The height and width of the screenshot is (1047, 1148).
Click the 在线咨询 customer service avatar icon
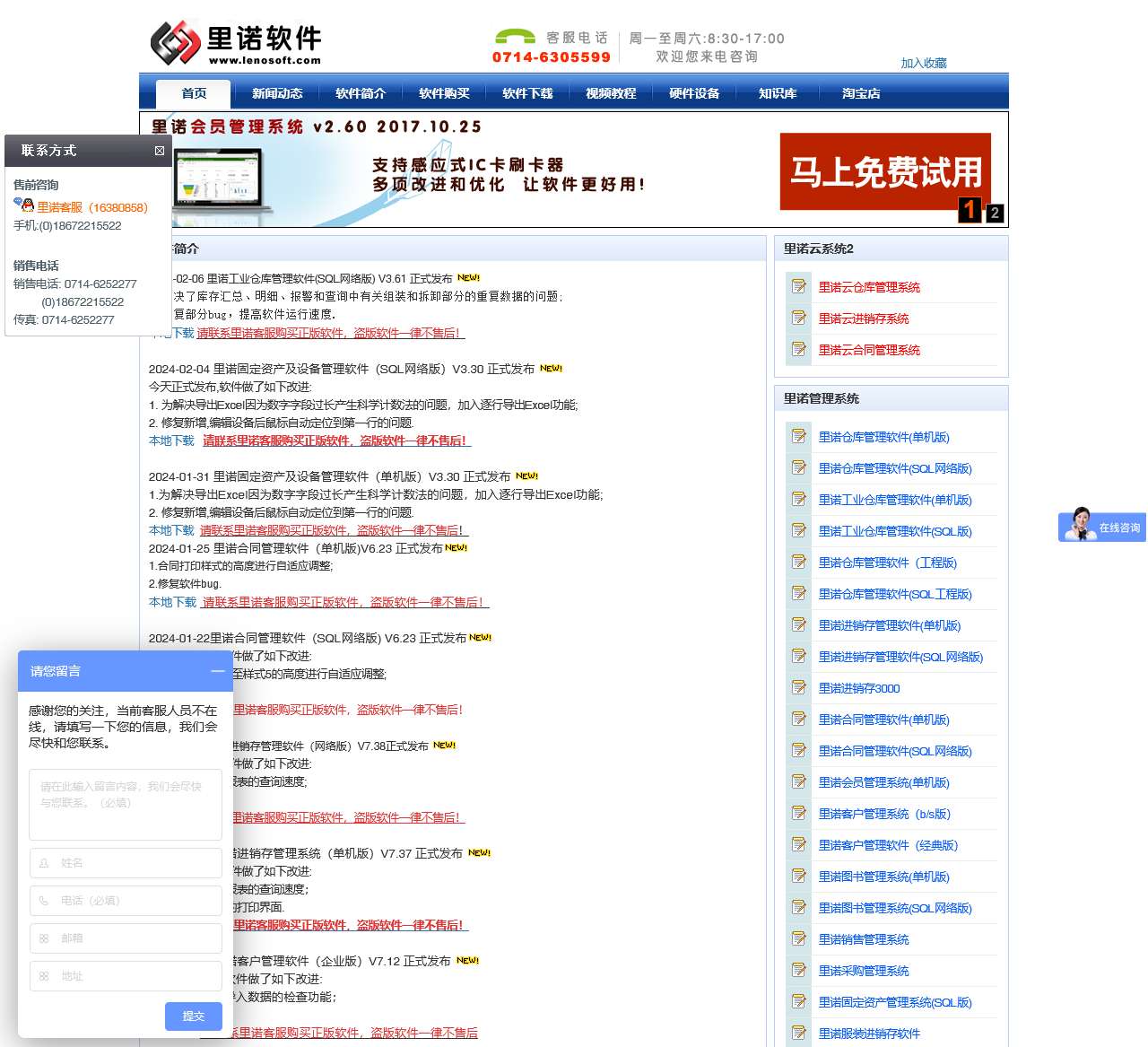click(1080, 528)
